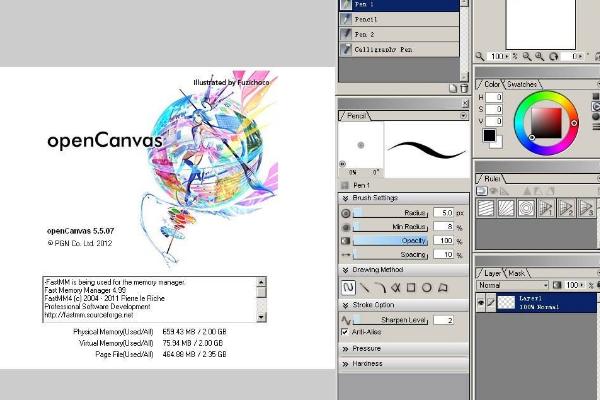Adjust the Spacing slider
600x400 pixels.
point(390,255)
